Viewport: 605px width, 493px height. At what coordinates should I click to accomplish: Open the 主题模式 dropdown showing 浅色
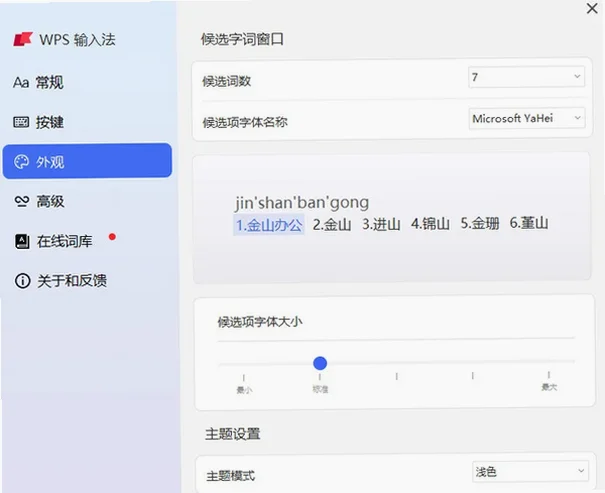(x=530, y=471)
